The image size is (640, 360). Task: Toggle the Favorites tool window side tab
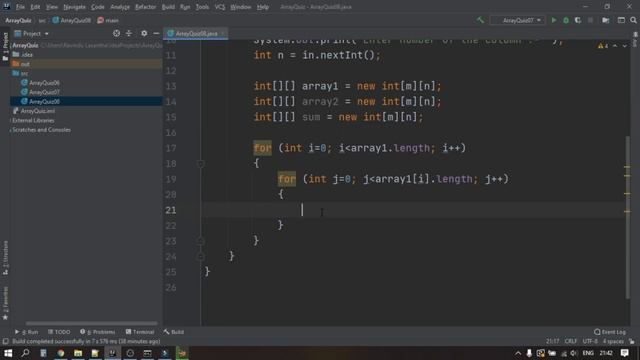coord(5,303)
